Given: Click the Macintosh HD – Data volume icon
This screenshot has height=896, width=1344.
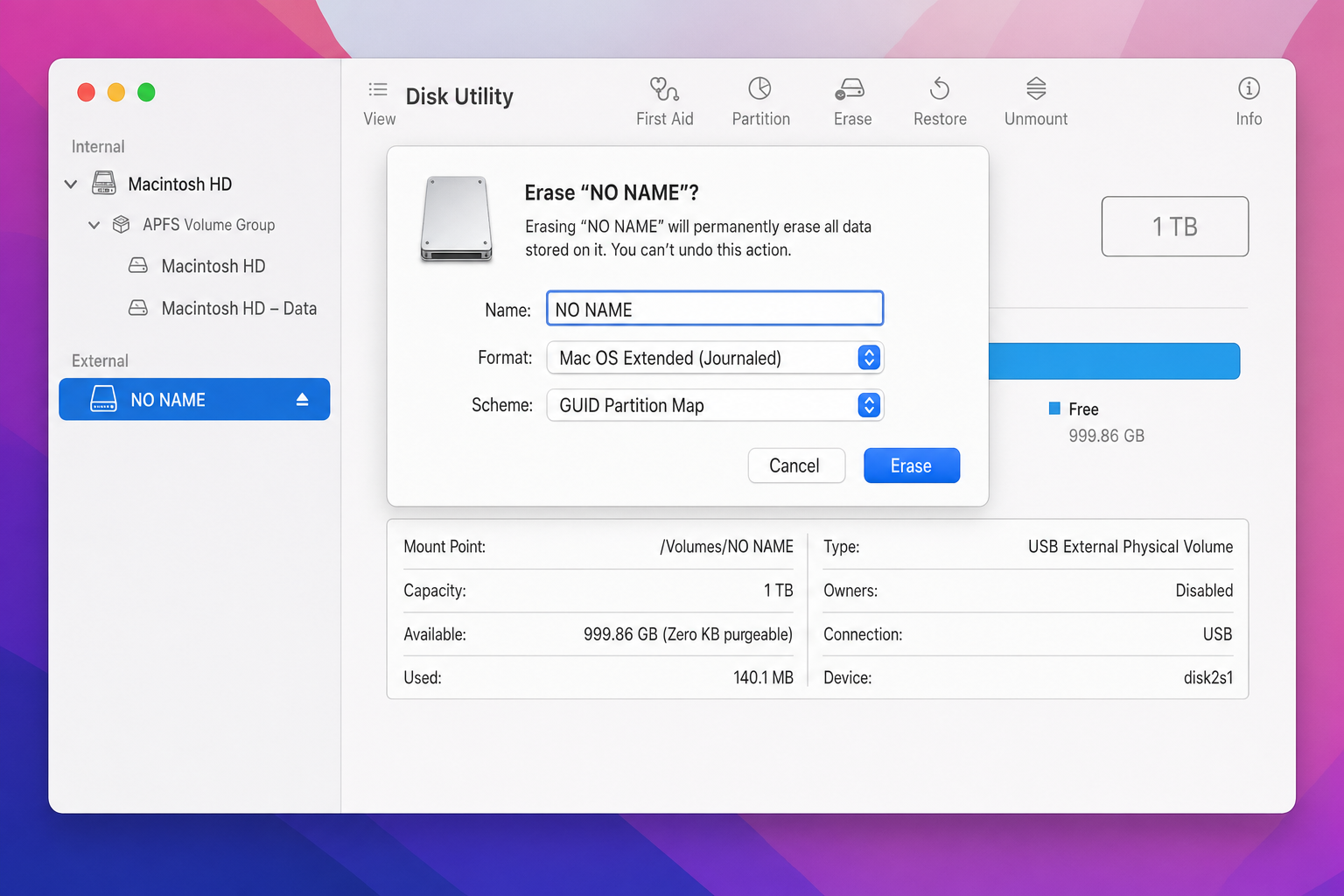Looking at the screenshot, I should click(x=138, y=308).
